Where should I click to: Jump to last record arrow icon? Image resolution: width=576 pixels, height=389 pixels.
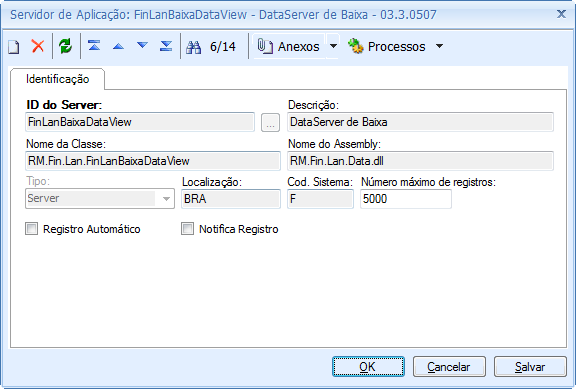tap(166, 46)
